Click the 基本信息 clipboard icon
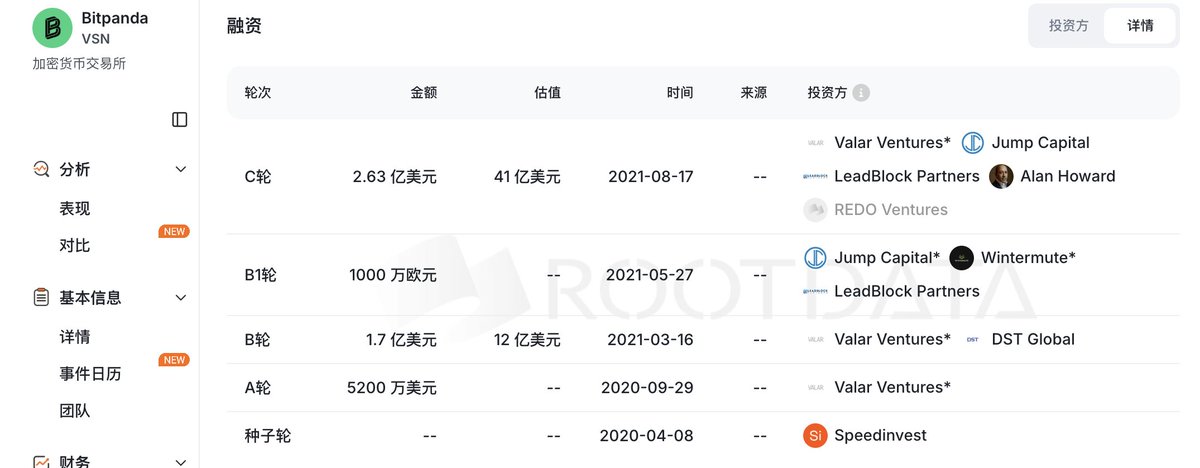Viewport: 1200px width, 468px height. tap(41, 298)
